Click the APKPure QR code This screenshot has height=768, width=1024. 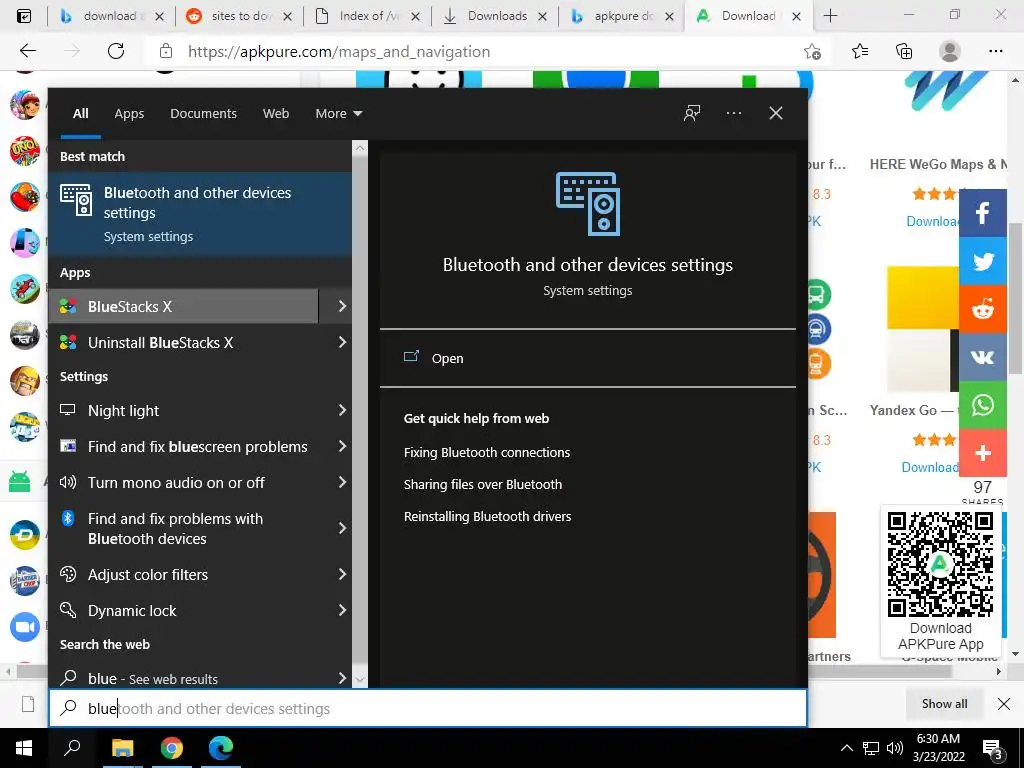pos(940,564)
